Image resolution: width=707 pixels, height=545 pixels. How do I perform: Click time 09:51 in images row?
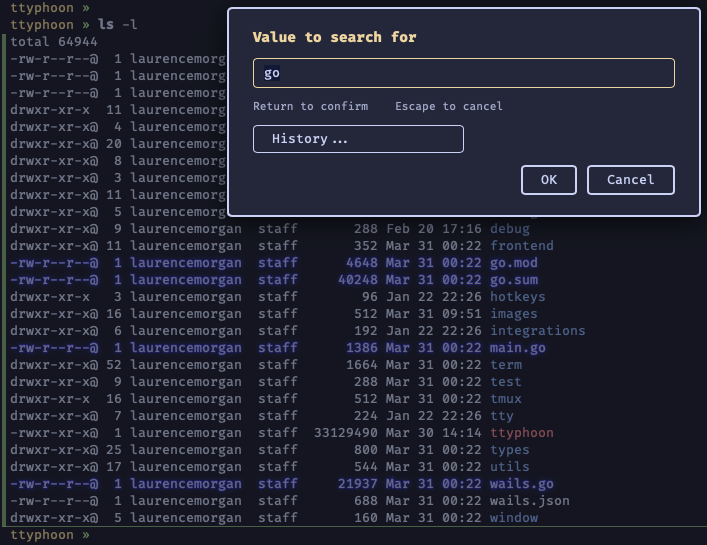click(x=462, y=314)
